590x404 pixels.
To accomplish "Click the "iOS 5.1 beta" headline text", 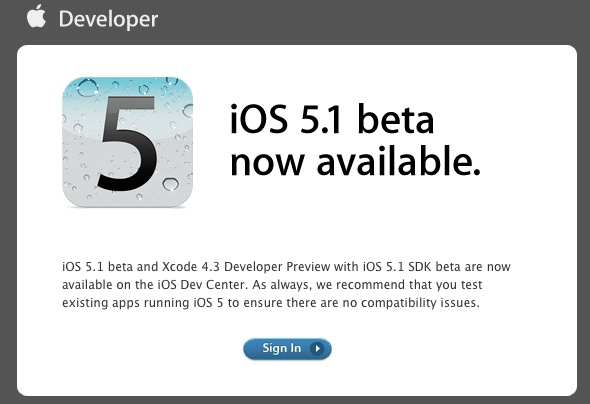I will point(332,119).
